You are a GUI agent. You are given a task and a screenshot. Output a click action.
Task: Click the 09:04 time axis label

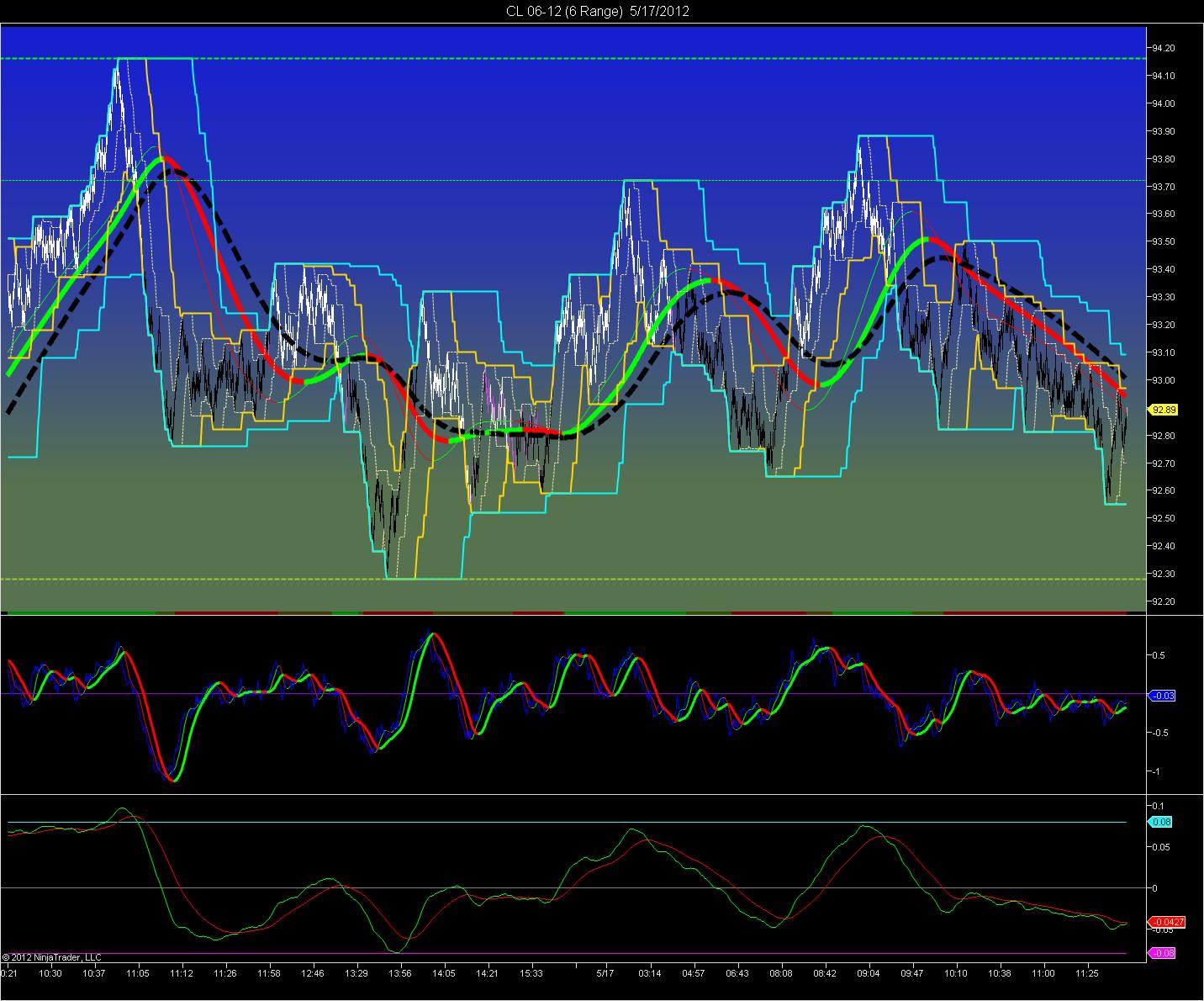pos(869,973)
